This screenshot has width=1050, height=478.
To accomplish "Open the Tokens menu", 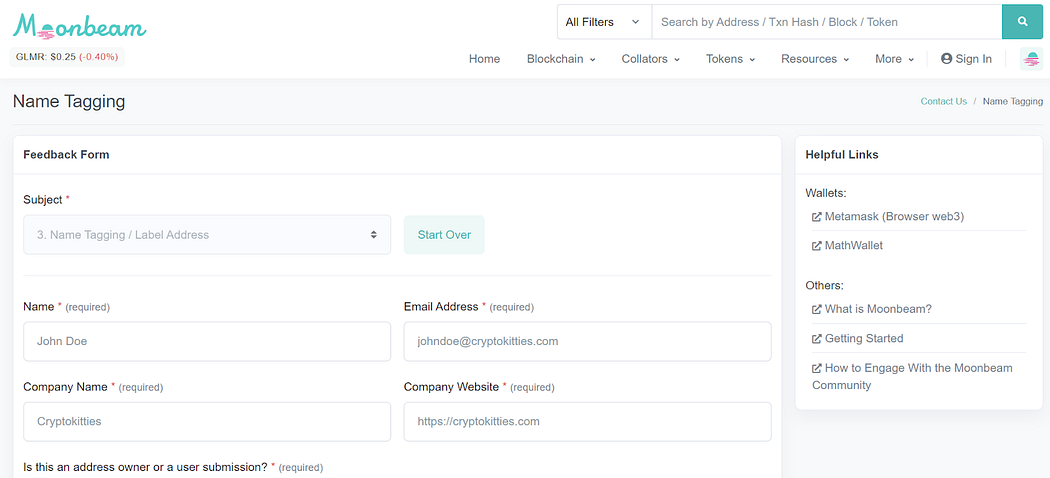I will click(730, 59).
